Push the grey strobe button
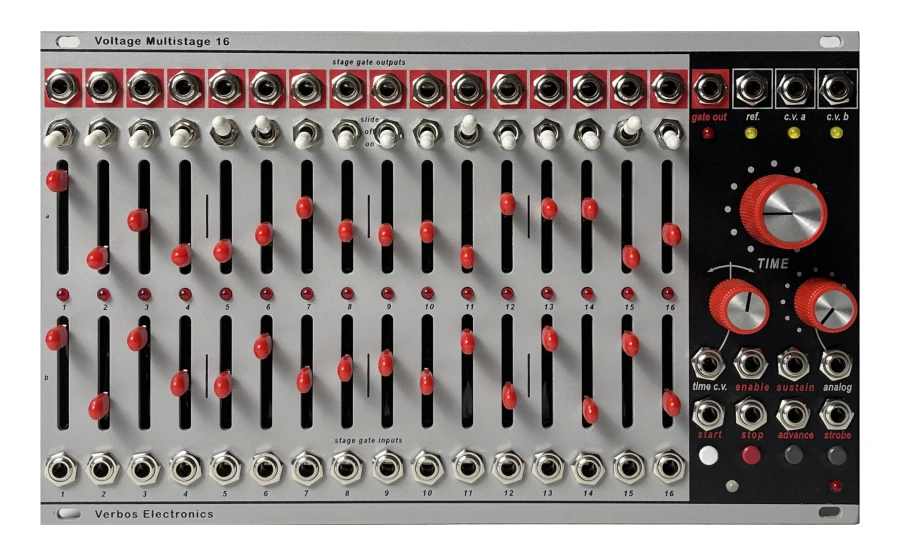The height and width of the screenshot is (556, 900). (836, 456)
